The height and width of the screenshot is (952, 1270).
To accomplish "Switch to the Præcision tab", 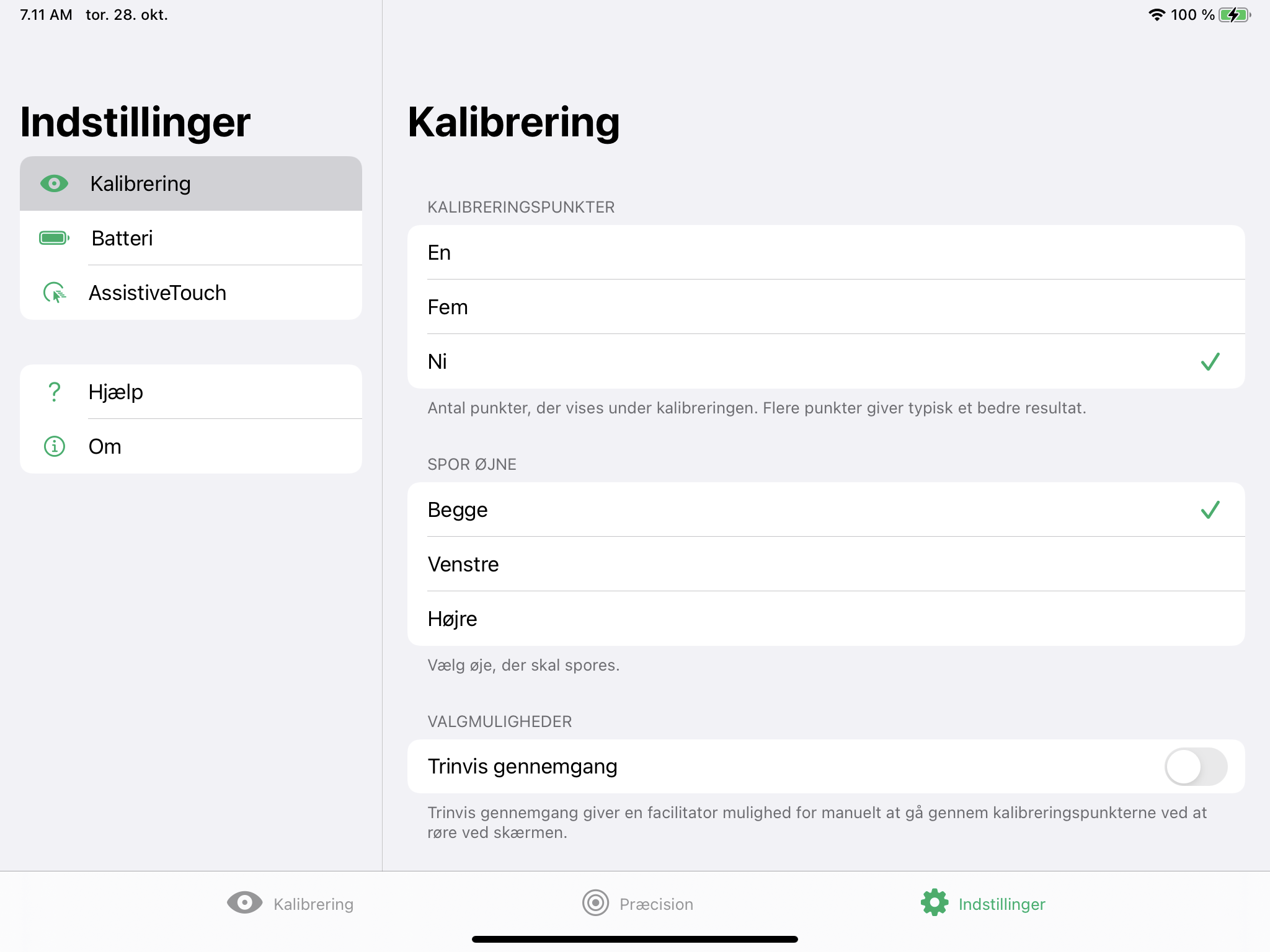I will [x=655, y=904].
